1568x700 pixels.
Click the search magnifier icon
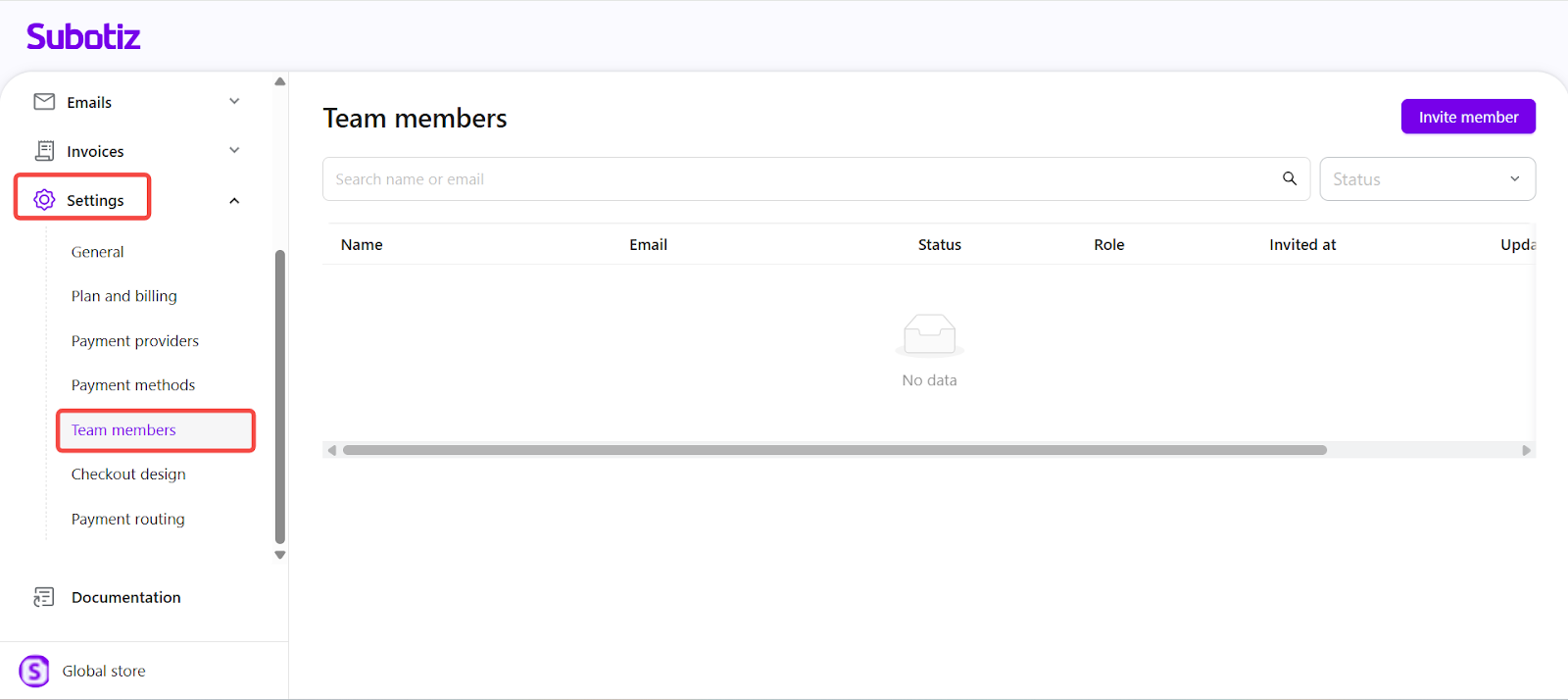coord(1290,178)
